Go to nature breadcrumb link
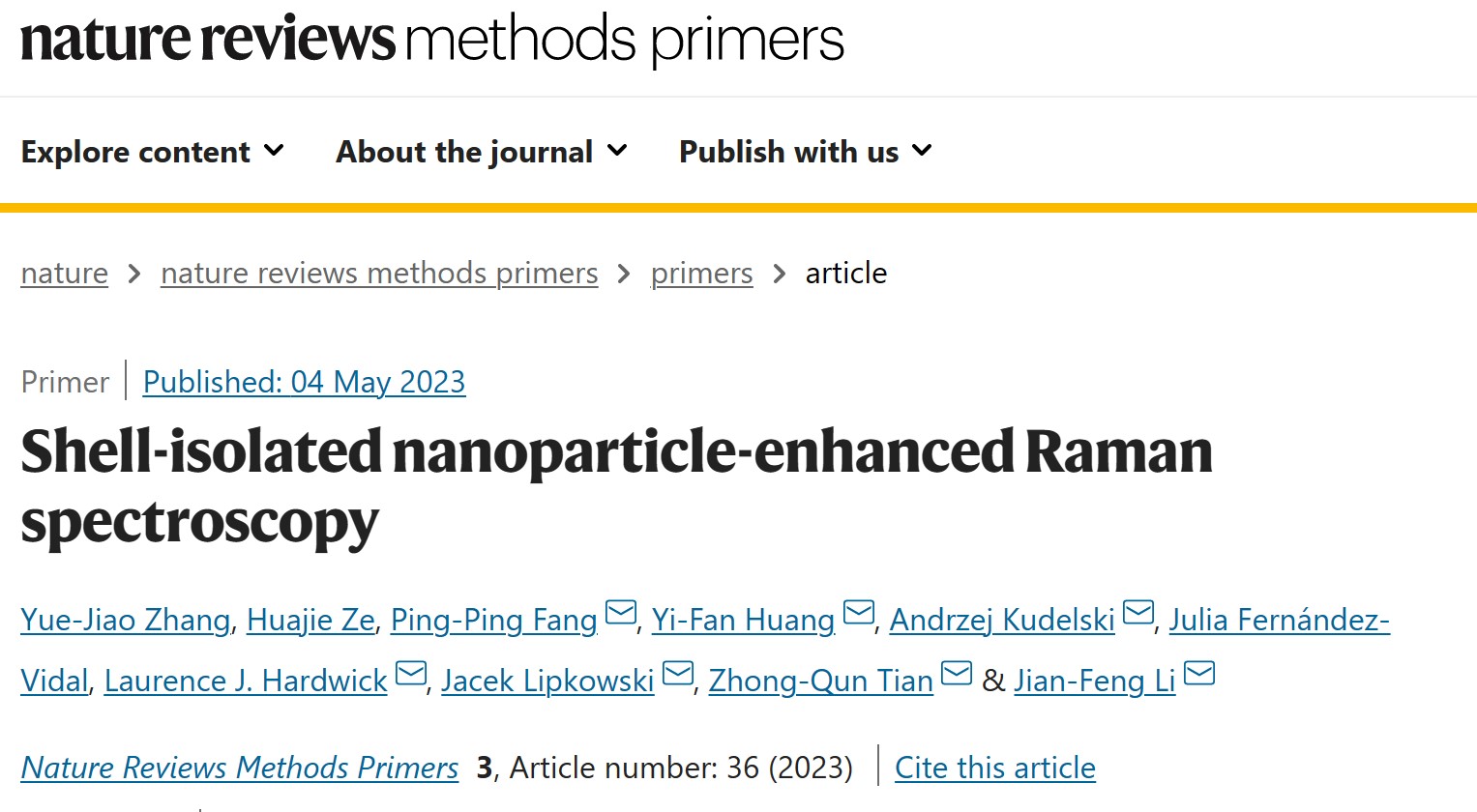 pos(65,274)
